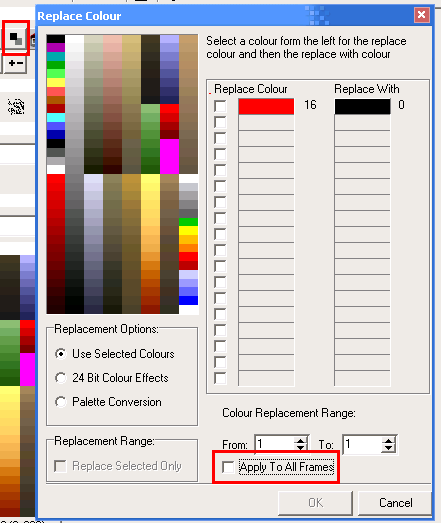Click the Replacement Options group label
The width and height of the screenshot is (441, 523).
106,329
